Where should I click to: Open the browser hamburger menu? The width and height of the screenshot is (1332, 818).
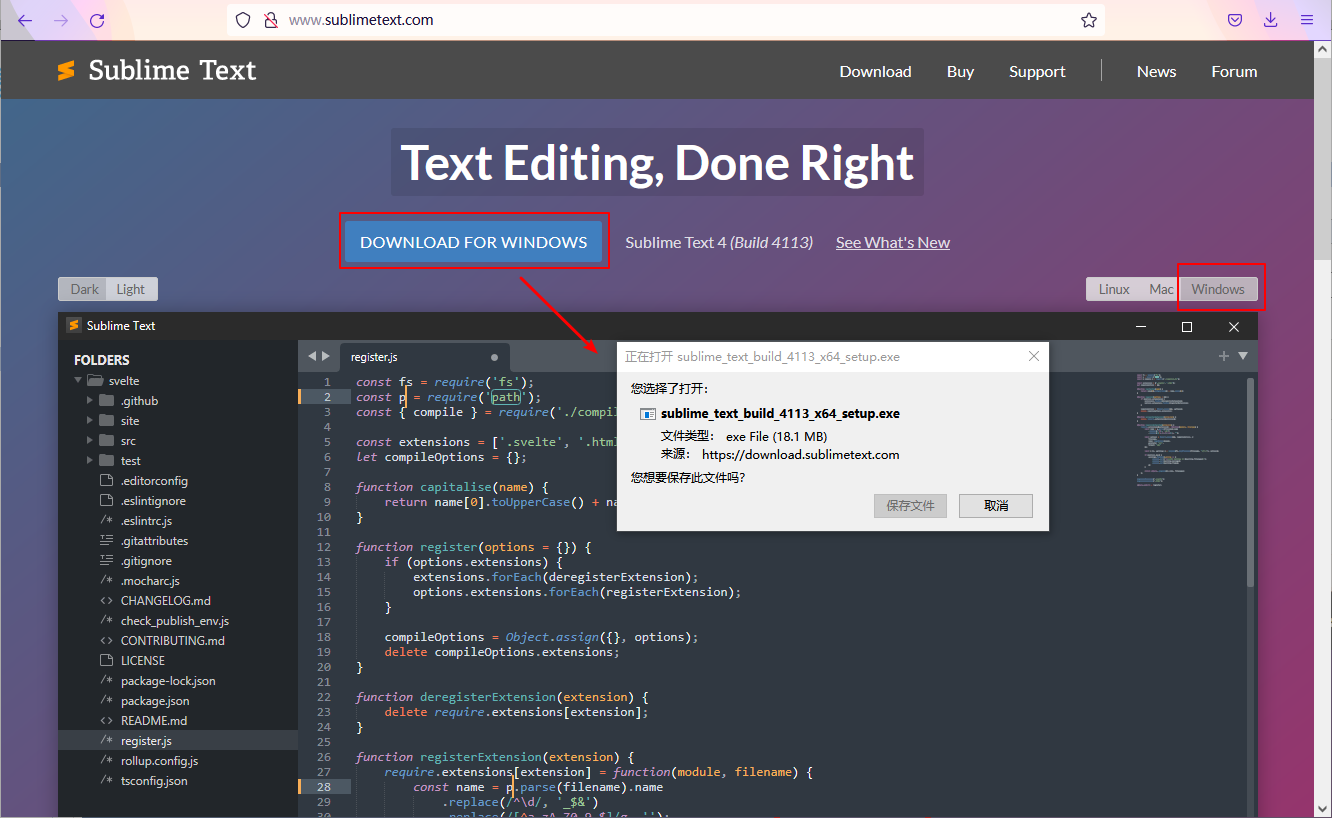pyautogui.click(x=1307, y=20)
